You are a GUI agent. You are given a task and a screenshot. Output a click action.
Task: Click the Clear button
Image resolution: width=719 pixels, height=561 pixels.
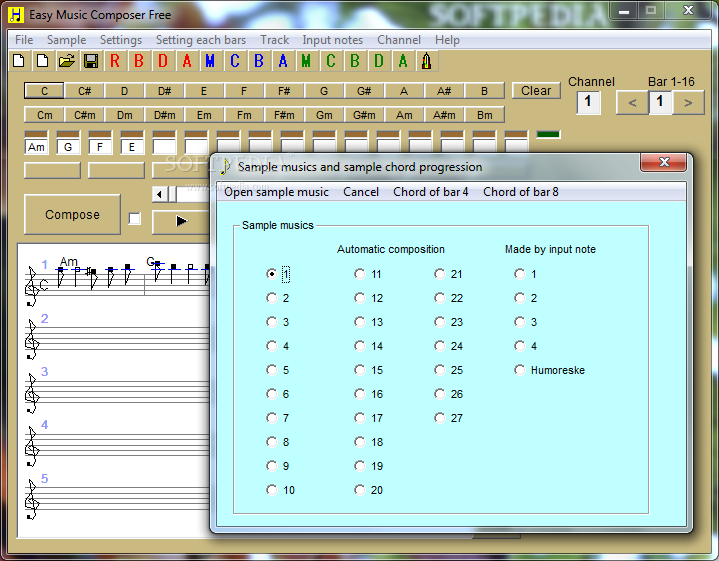click(536, 91)
